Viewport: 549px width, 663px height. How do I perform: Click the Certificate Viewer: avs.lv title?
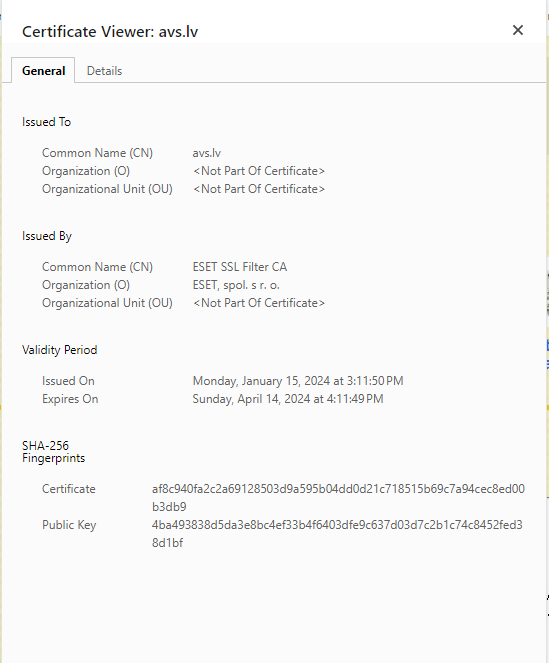click(x=110, y=32)
